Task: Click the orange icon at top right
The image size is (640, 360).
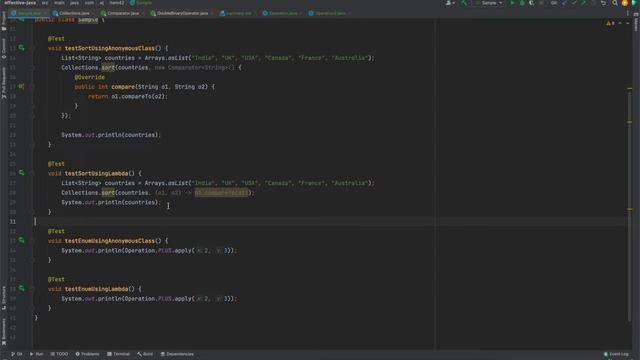Action: coord(624,3)
